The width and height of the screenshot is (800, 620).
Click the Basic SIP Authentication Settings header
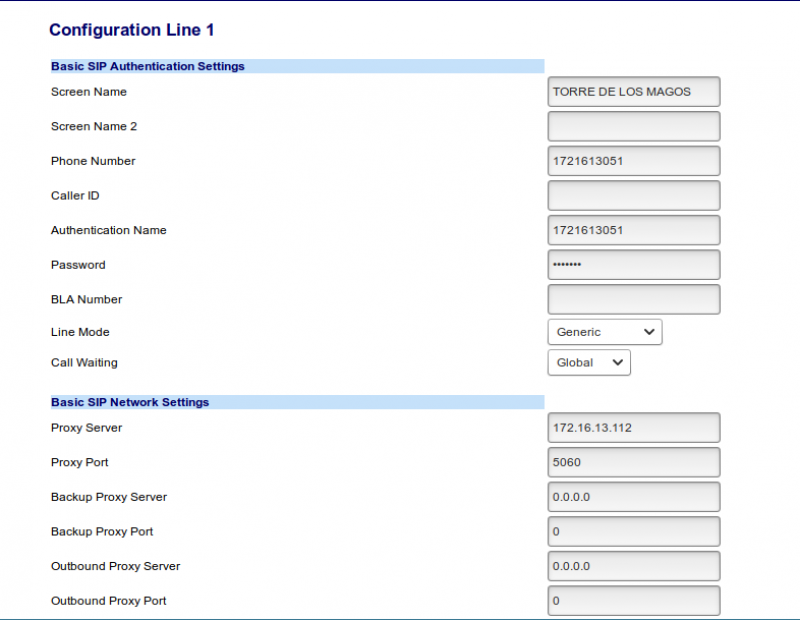click(148, 66)
